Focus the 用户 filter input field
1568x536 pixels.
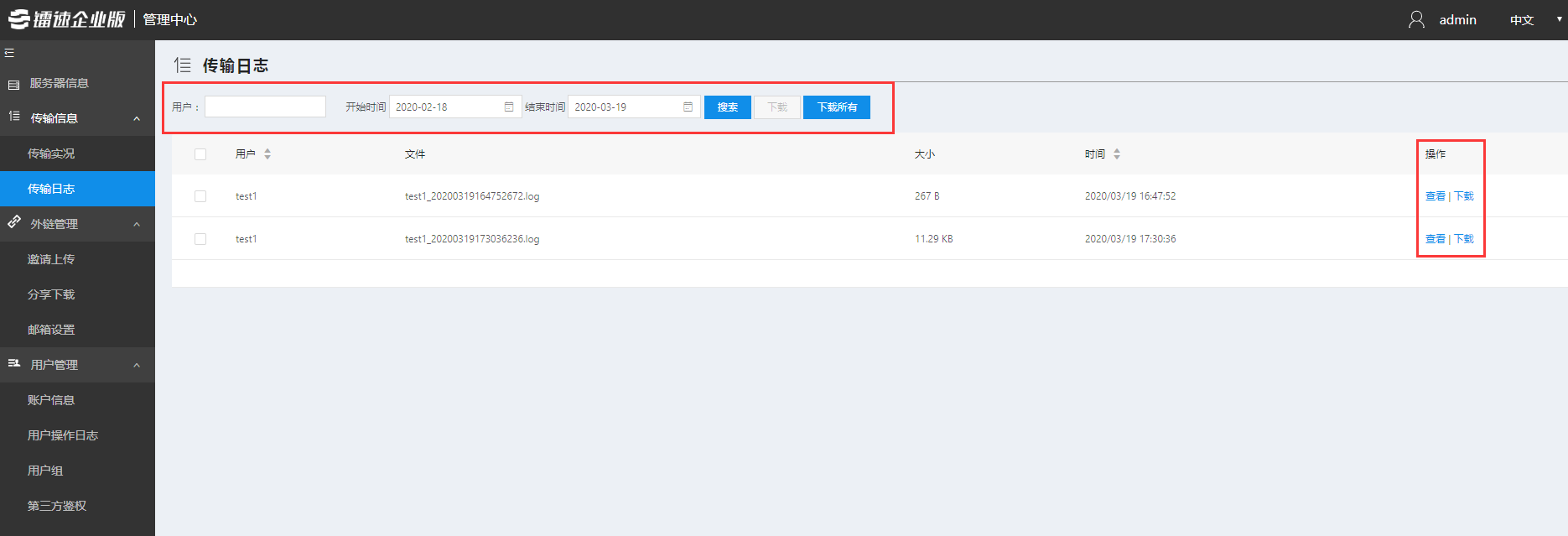point(265,107)
